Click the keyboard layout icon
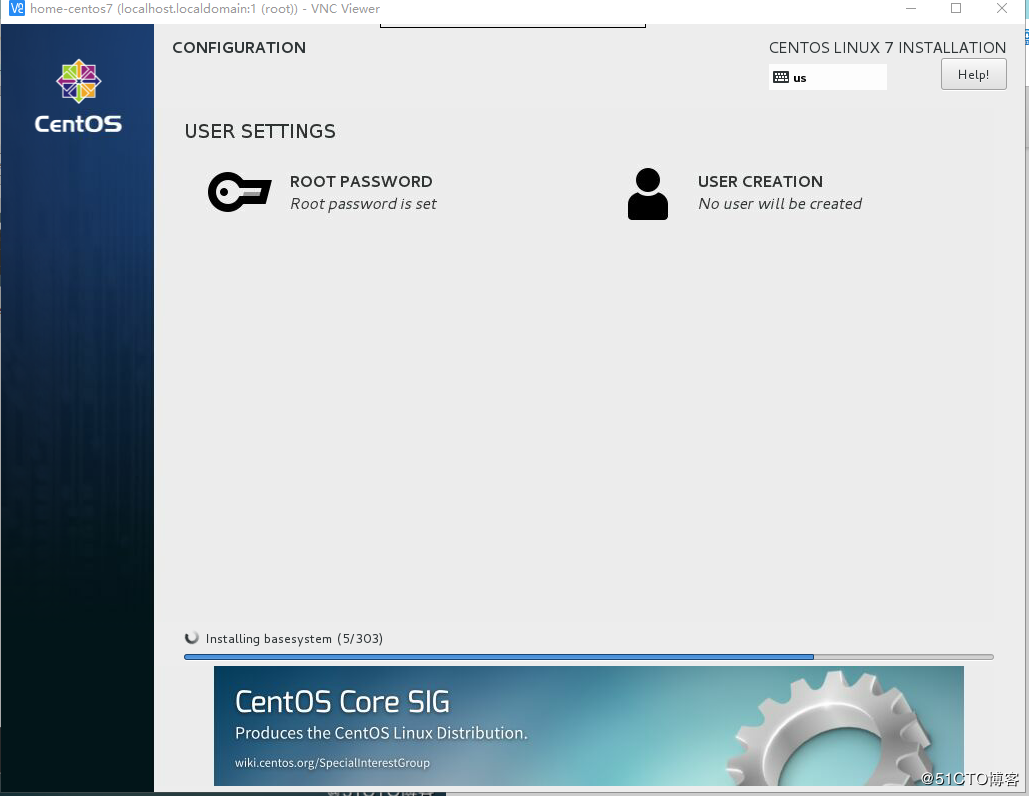This screenshot has height=796, width=1029. pyautogui.click(x=781, y=77)
